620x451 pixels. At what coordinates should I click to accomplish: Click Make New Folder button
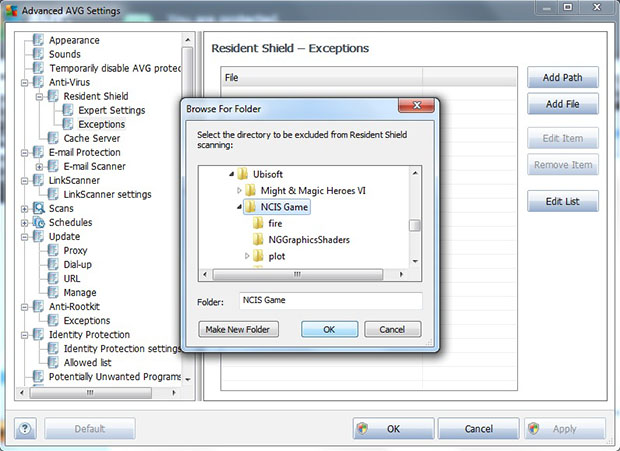238,329
